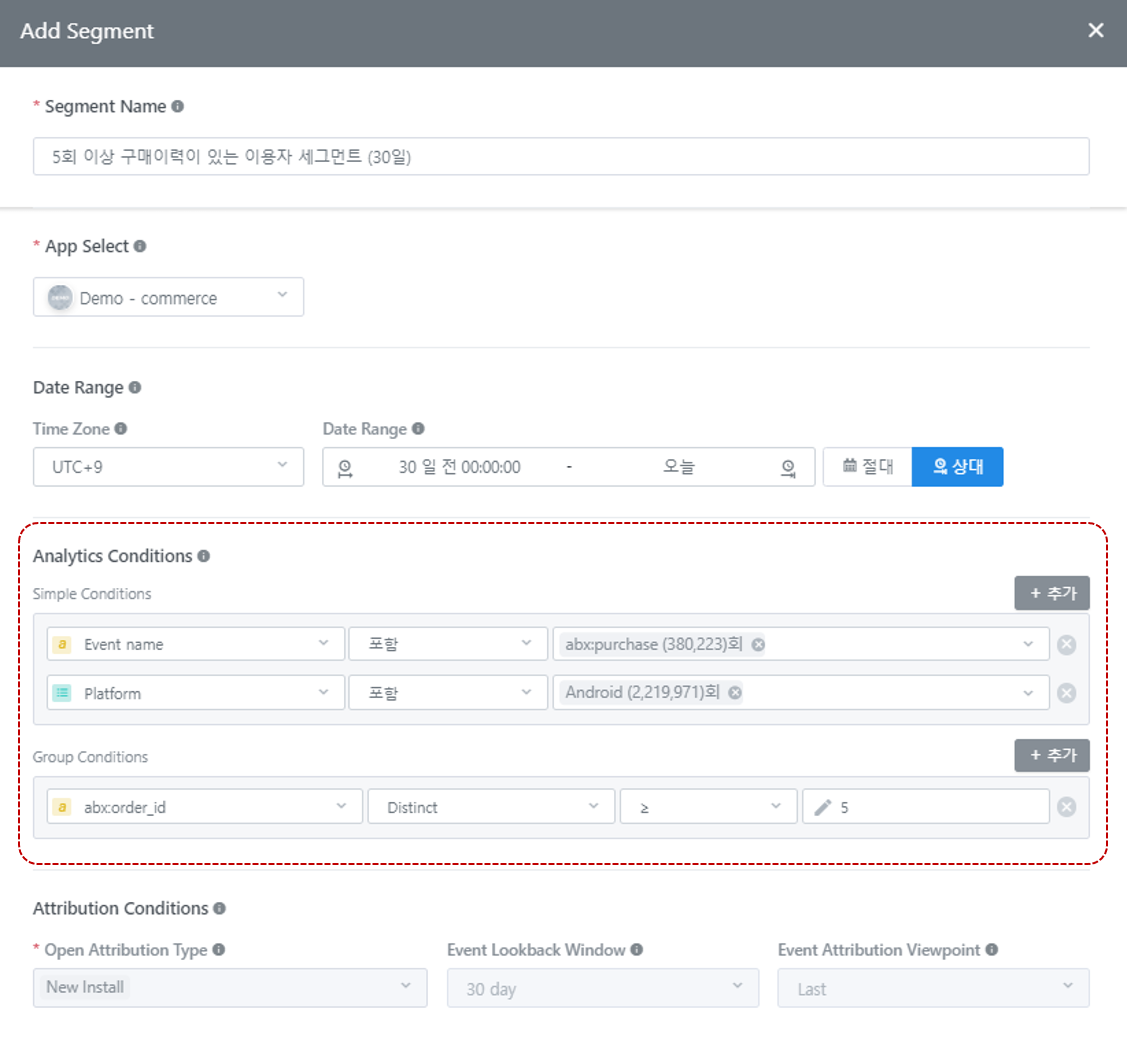Image resolution: width=1127 pixels, height=1053 pixels.
Task: Click the Platform list type icon
Action: click(x=63, y=693)
